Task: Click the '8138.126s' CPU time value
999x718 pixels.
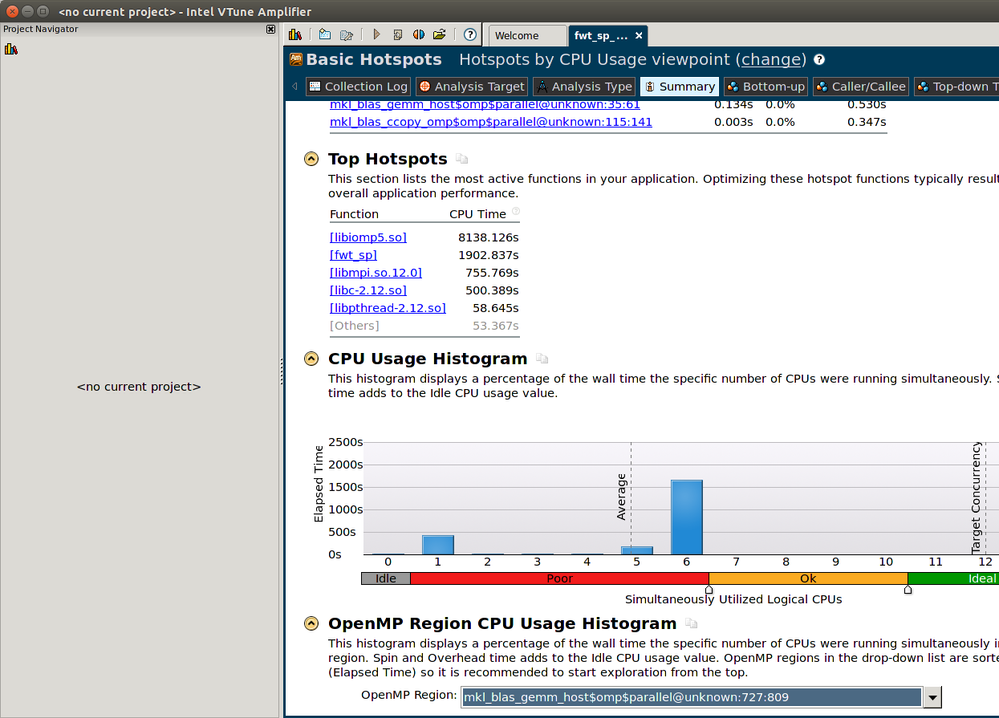Action: tap(488, 238)
